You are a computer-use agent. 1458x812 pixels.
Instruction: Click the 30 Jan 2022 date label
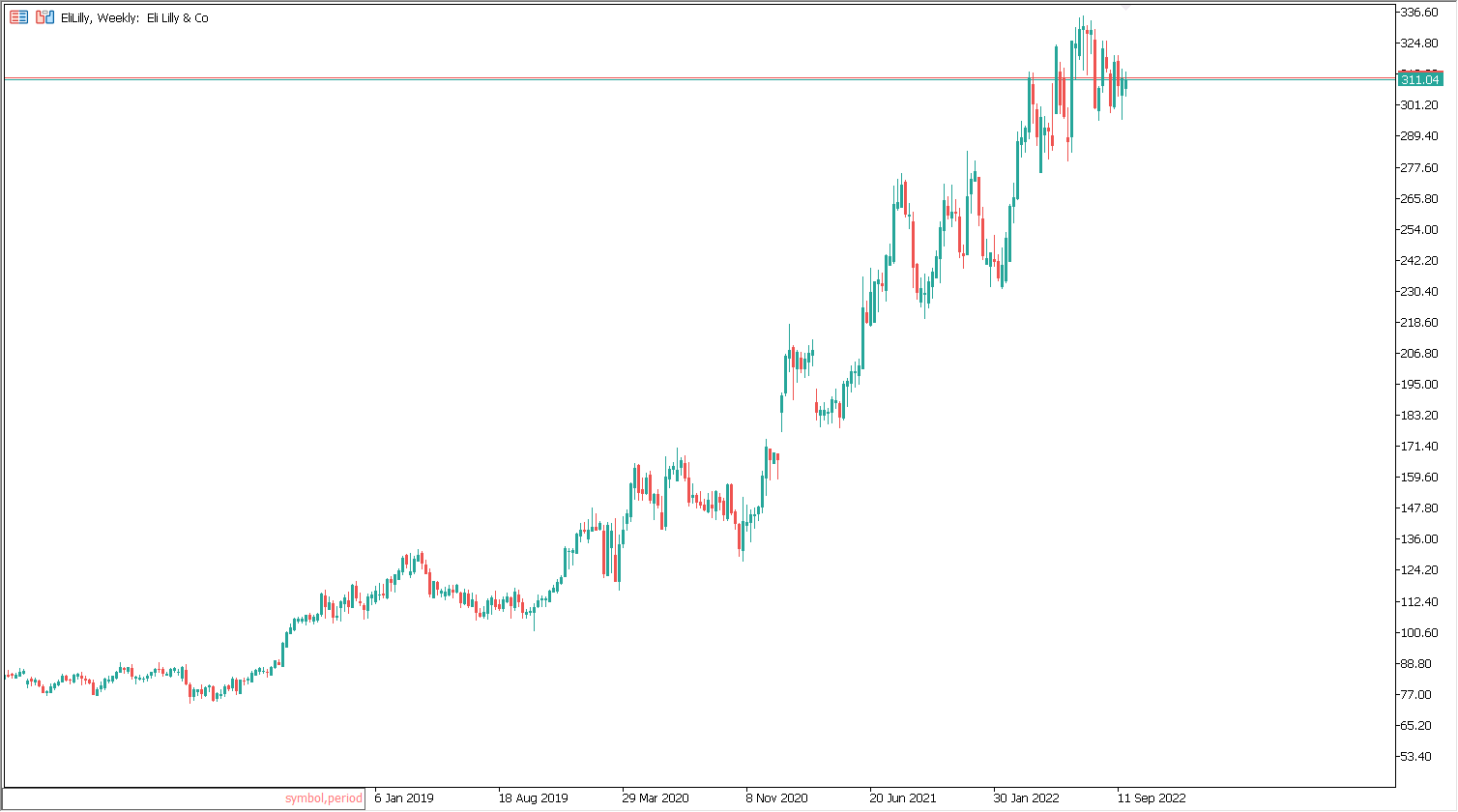1027,798
